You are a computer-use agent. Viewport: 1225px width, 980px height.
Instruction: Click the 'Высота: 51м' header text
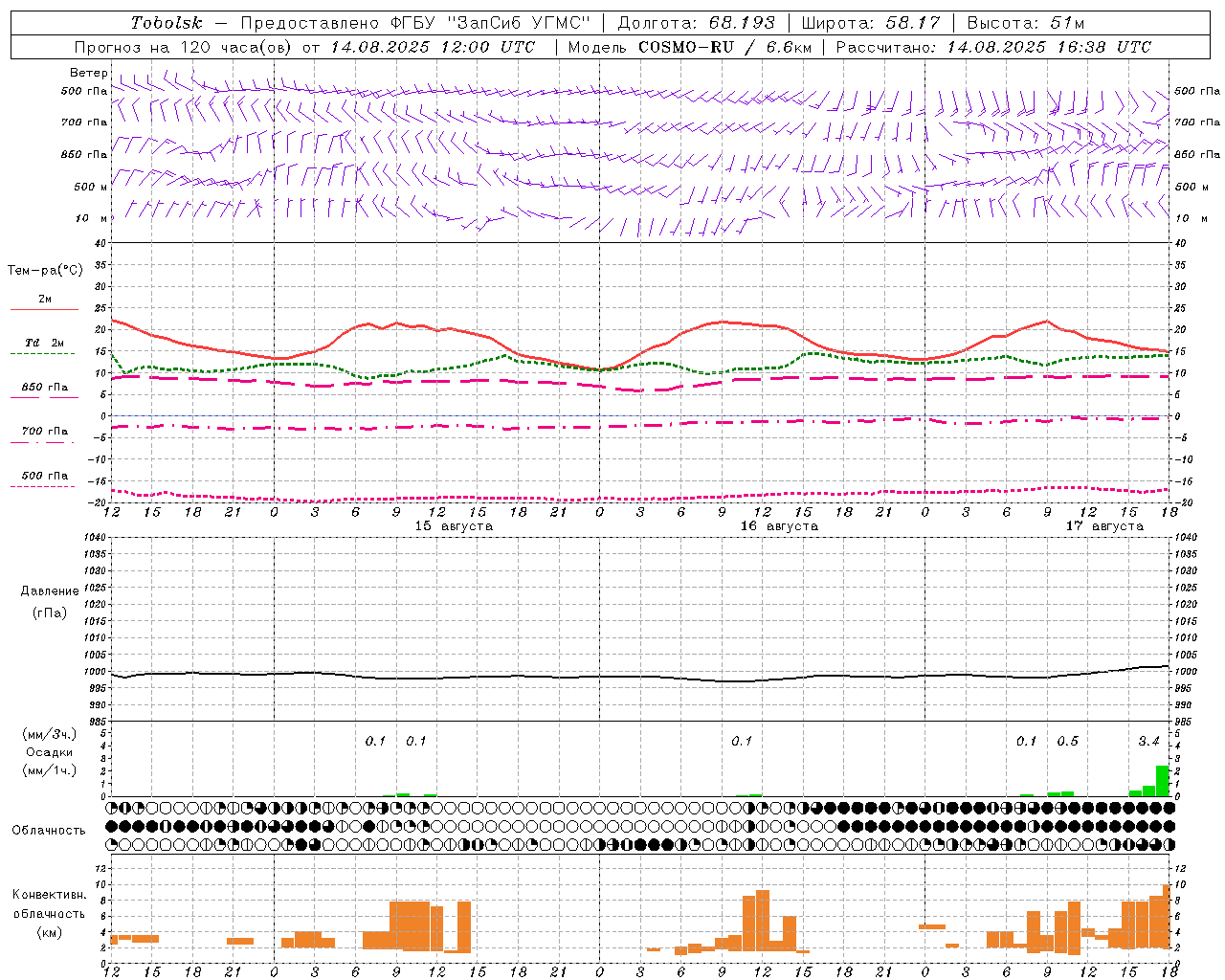point(1026,23)
